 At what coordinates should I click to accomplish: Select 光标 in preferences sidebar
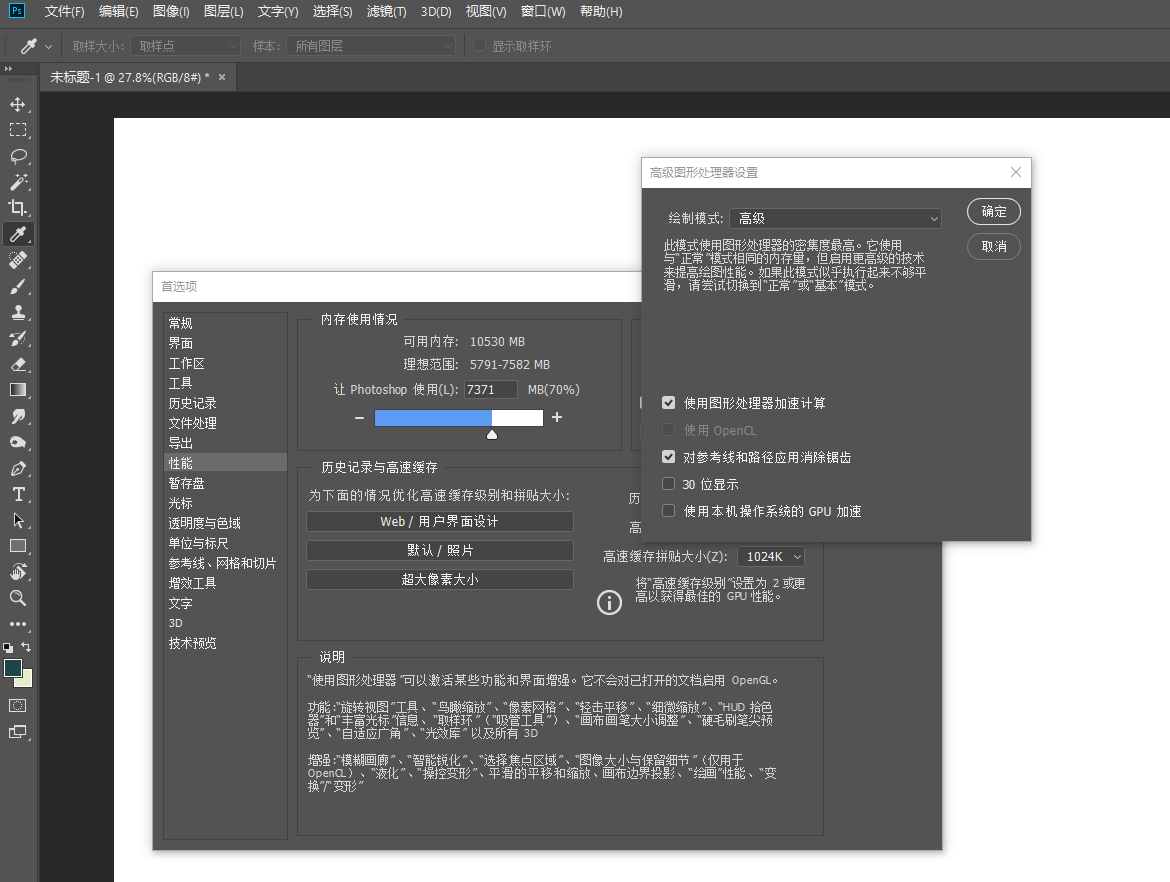181,502
